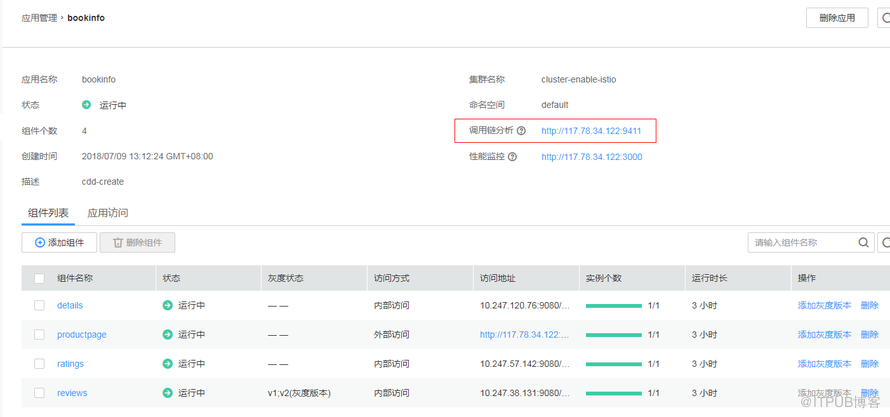Click the search magnifier icon in component filter

pos(863,242)
